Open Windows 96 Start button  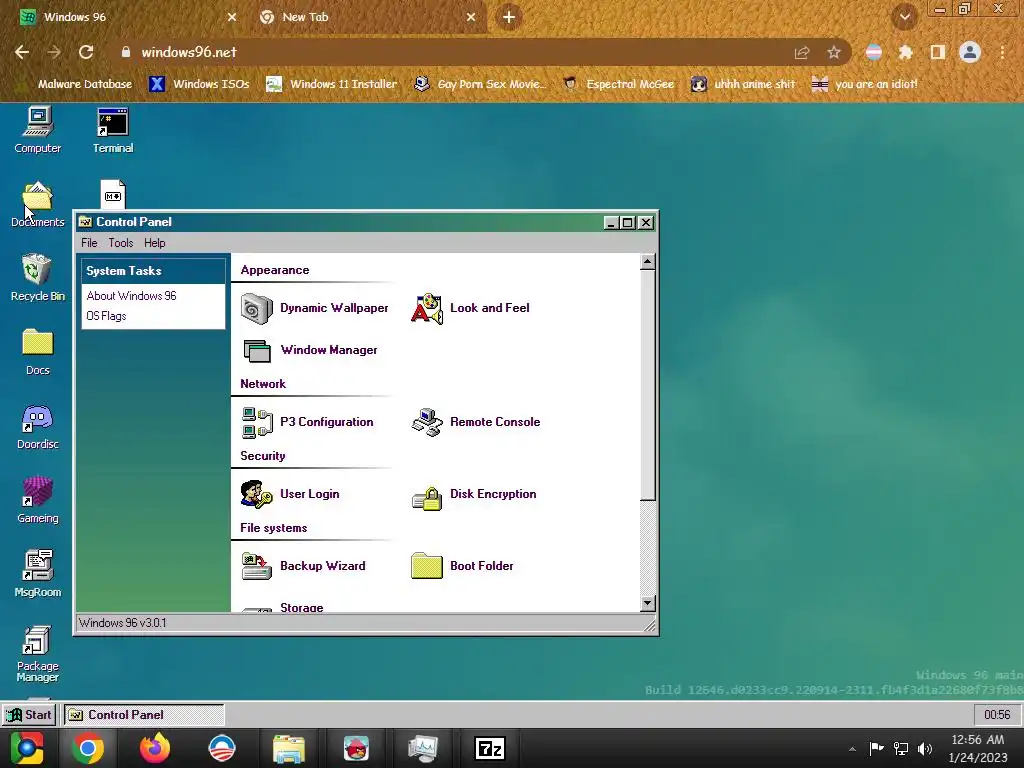[x=29, y=715]
